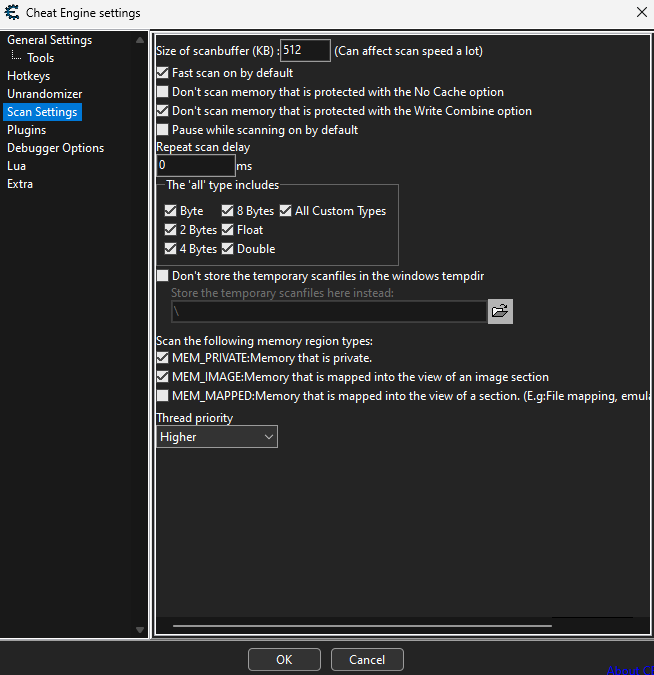Click the Cancel button

pyautogui.click(x=367, y=660)
